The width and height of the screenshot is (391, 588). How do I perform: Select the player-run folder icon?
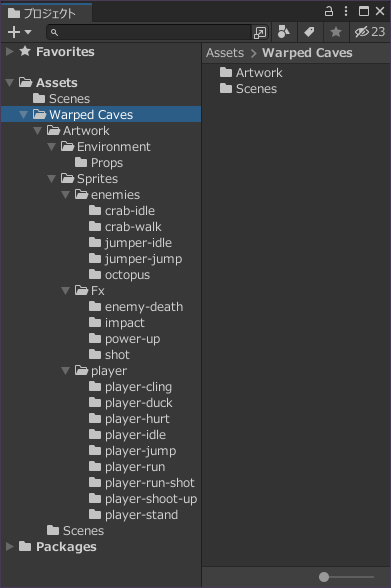click(95, 466)
